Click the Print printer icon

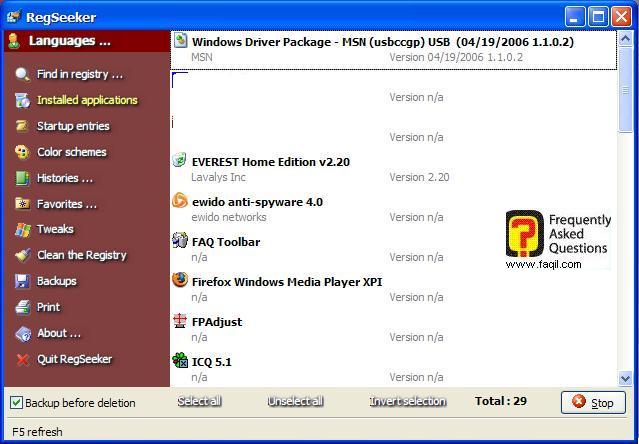point(22,307)
